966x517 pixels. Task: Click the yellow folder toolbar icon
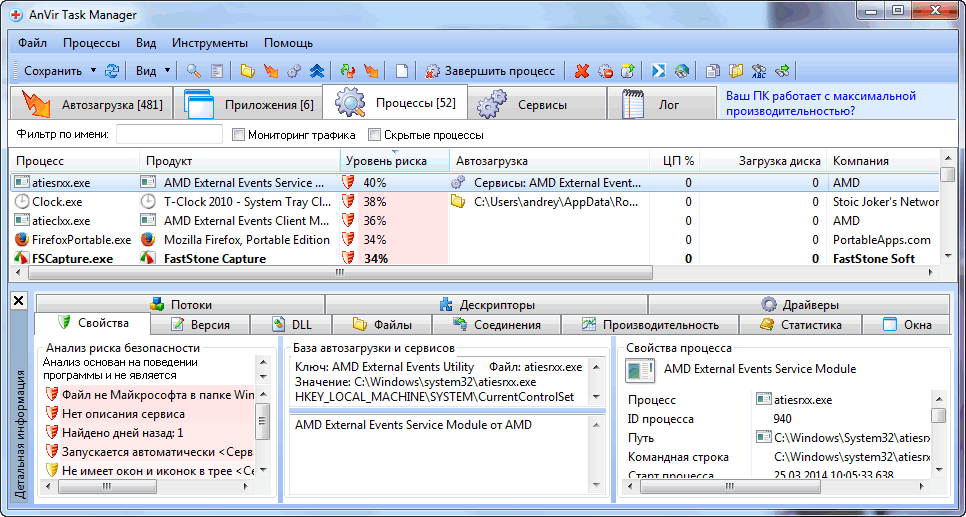point(248,71)
